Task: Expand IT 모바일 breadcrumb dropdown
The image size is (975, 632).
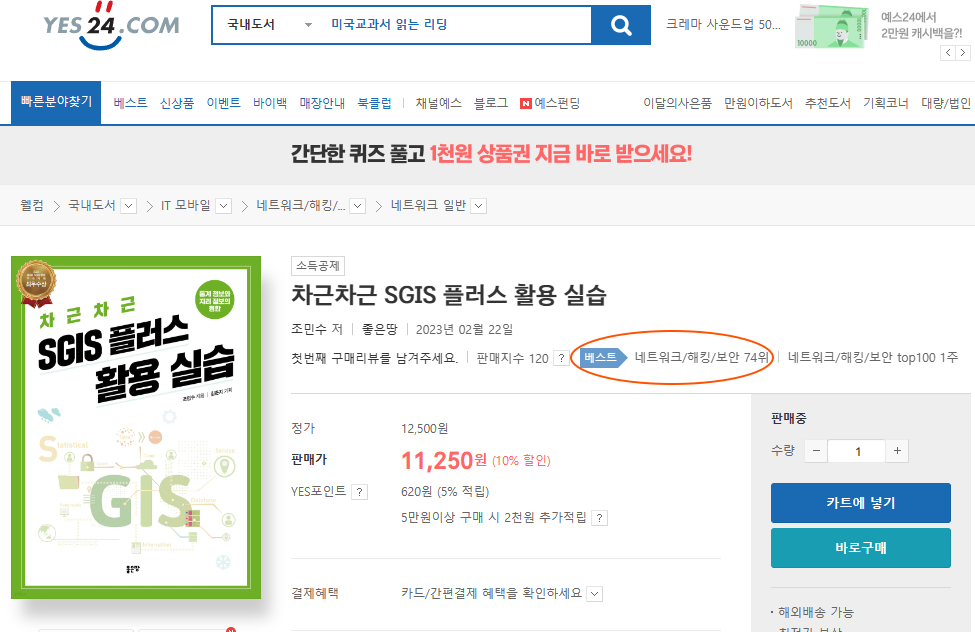Action: click(x=224, y=206)
